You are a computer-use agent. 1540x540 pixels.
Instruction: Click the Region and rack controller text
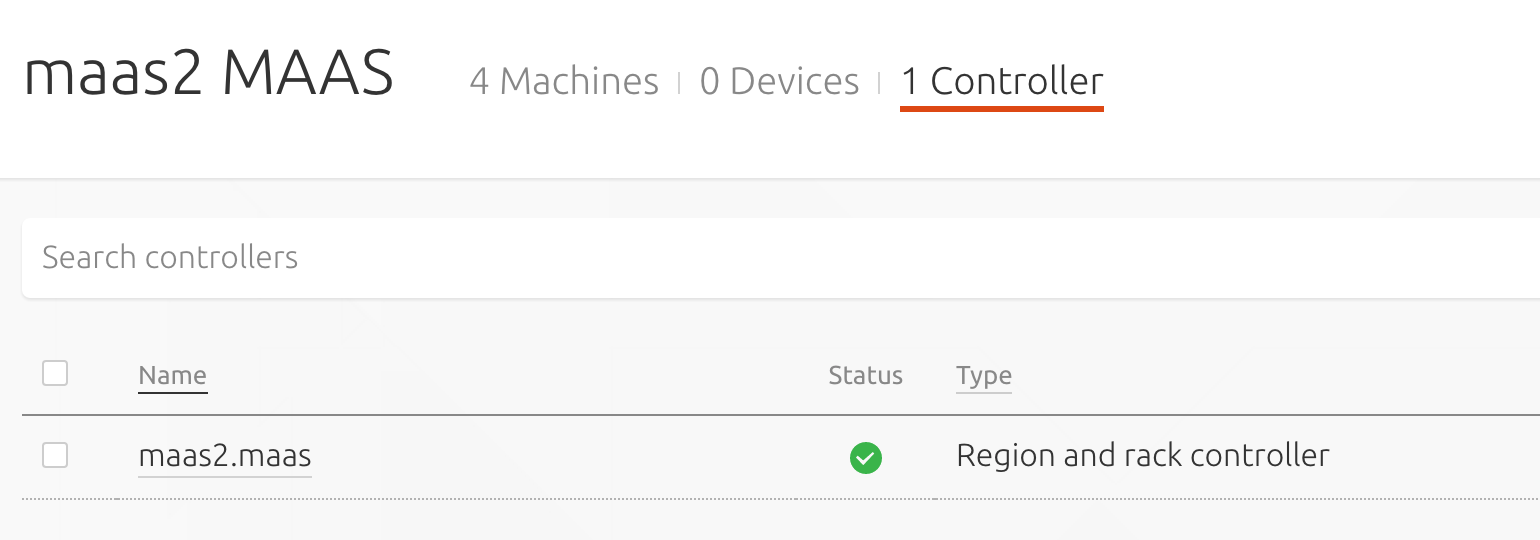pos(1142,456)
